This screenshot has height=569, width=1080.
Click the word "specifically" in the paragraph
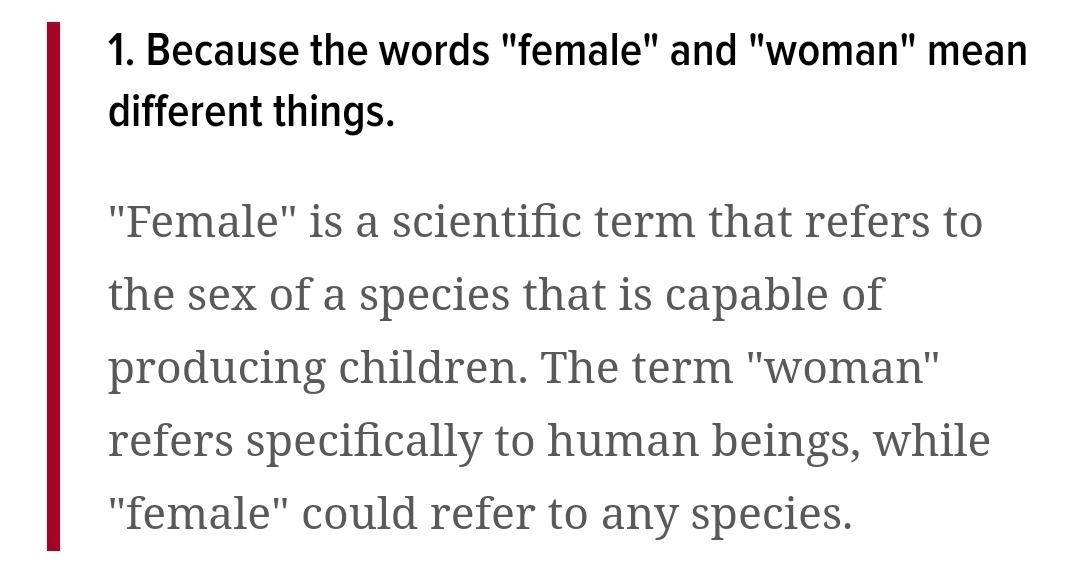tap(364, 442)
